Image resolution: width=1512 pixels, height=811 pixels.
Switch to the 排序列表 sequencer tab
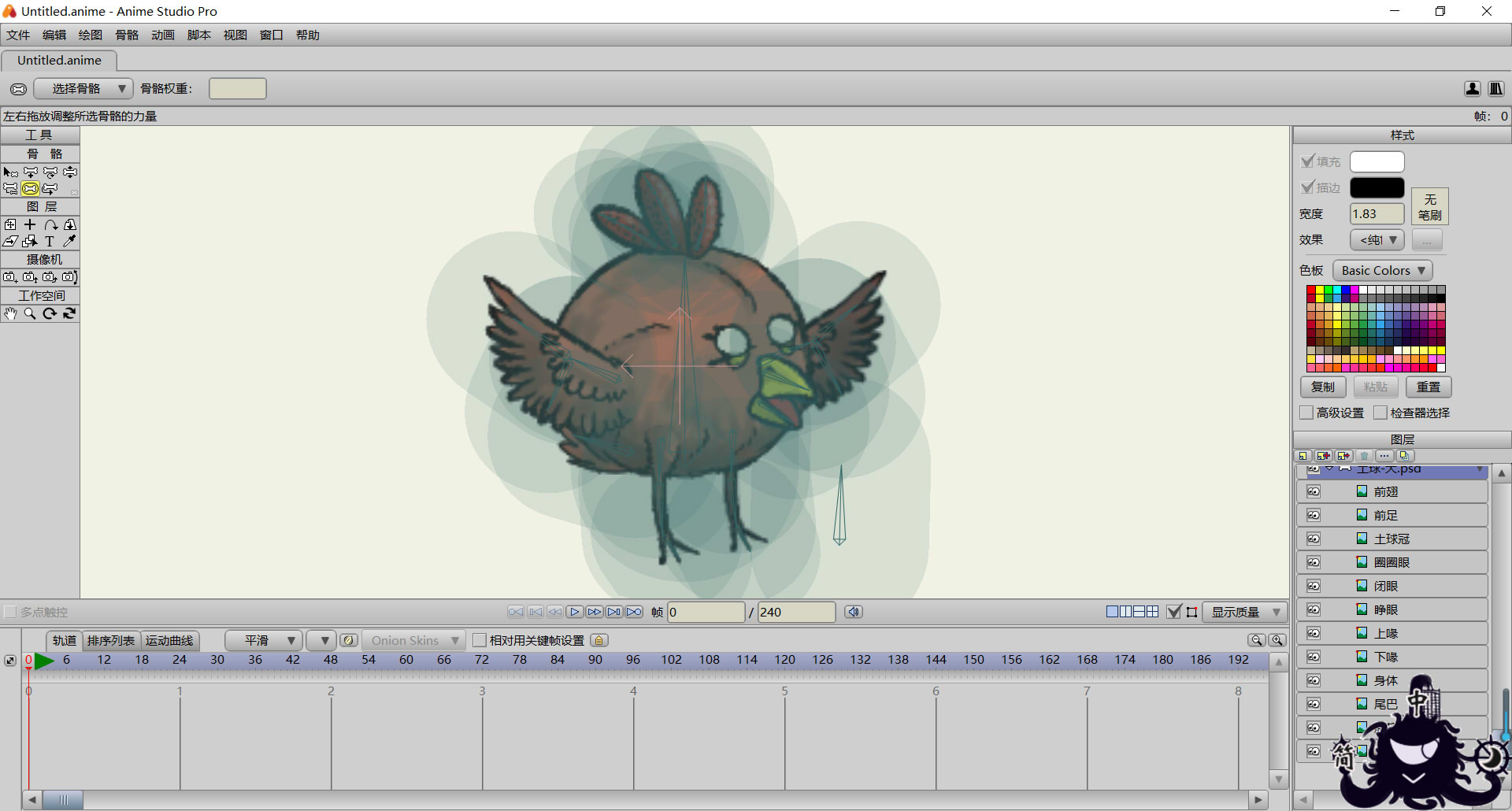point(111,640)
